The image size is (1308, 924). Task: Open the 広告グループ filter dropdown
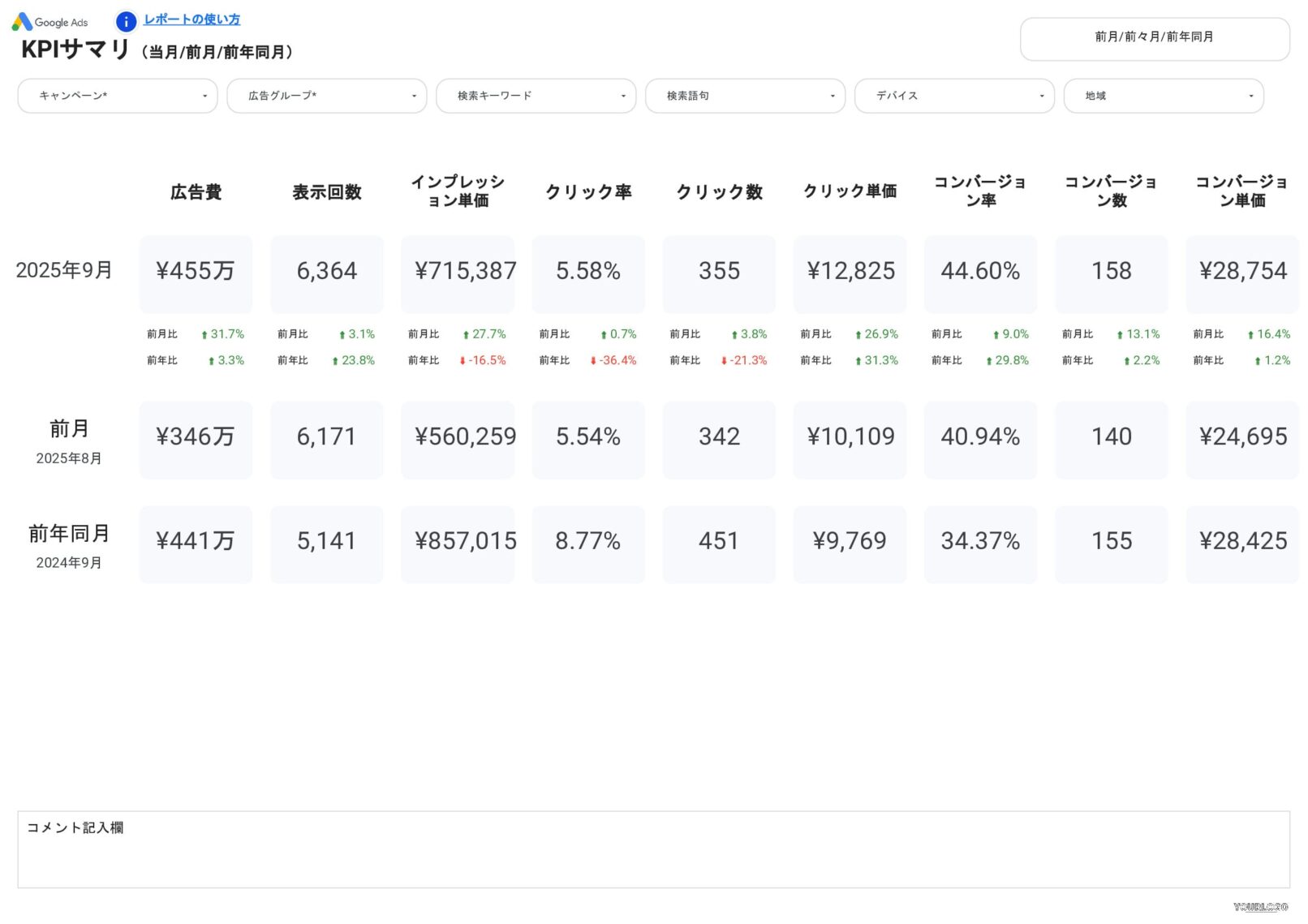pos(326,96)
